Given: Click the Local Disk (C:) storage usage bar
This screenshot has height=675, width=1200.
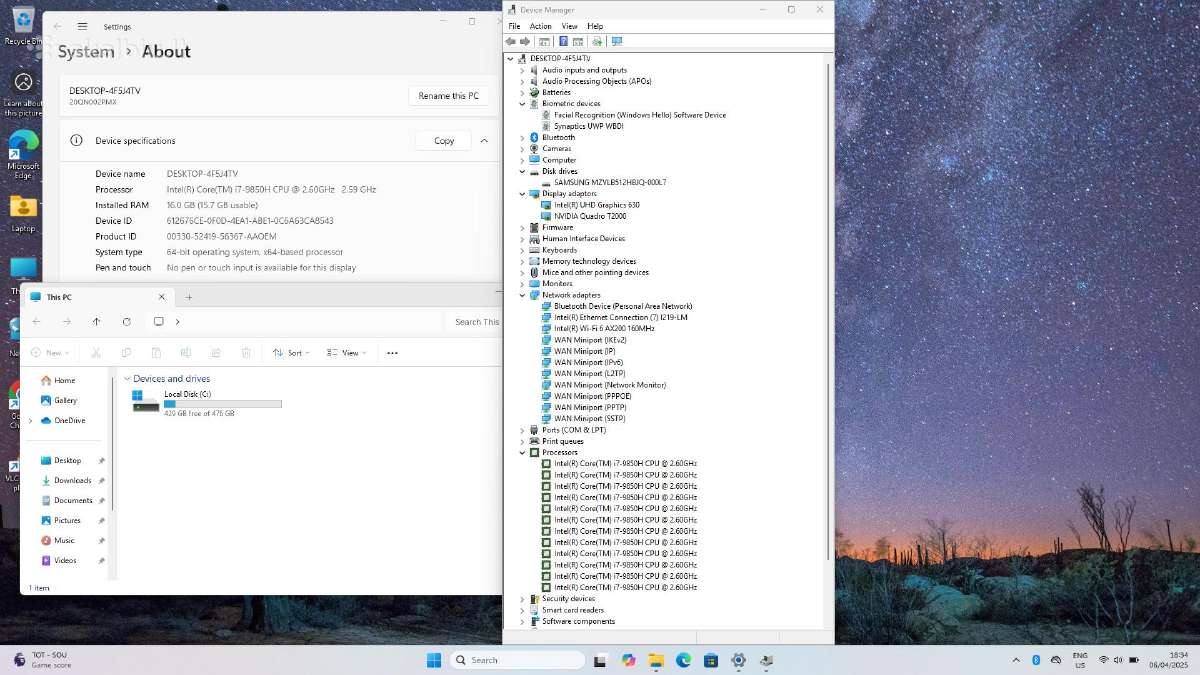Looking at the screenshot, I should pos(223,404).
